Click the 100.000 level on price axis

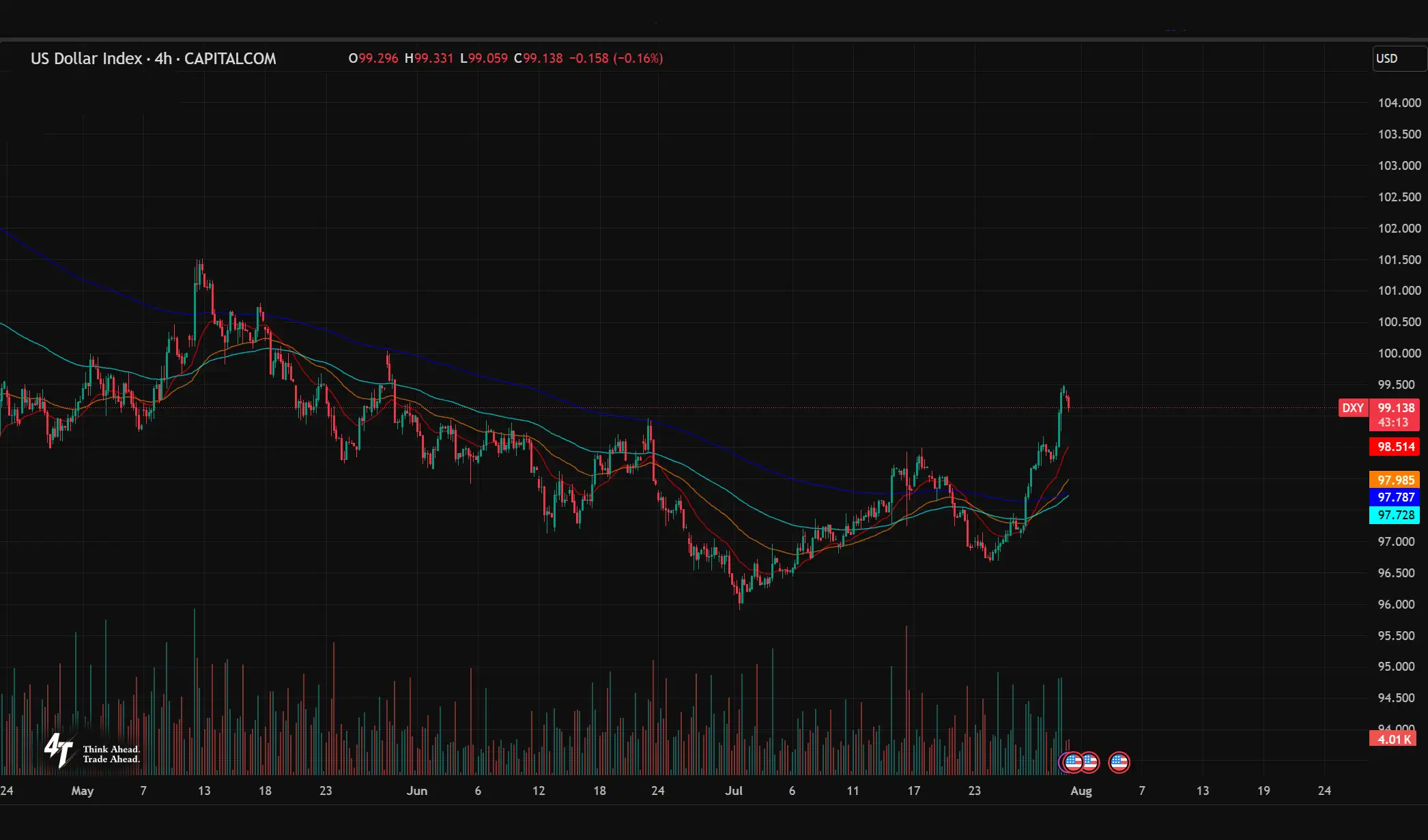click(1399, 353)
